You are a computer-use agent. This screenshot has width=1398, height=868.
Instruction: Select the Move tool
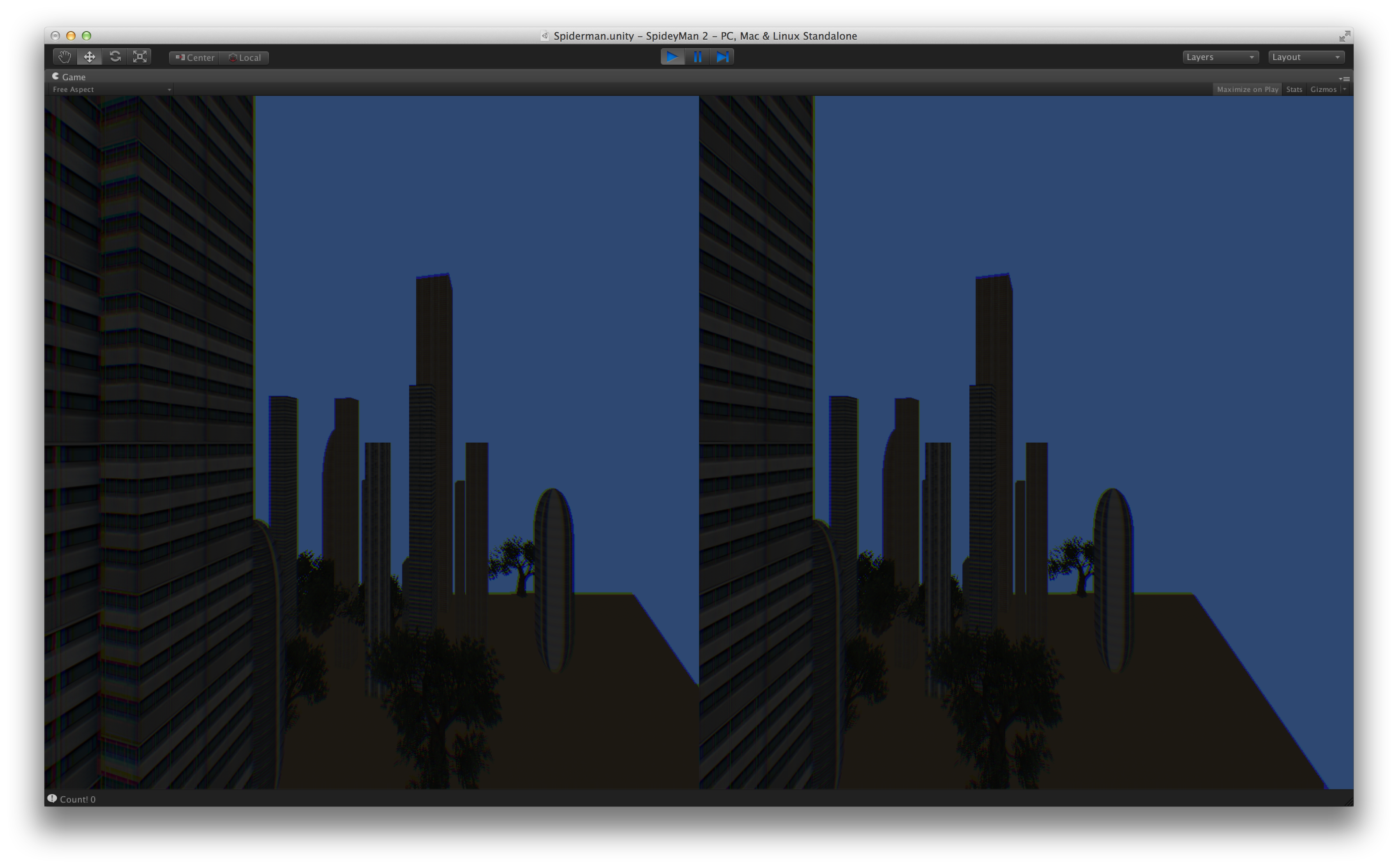[90, 57]
